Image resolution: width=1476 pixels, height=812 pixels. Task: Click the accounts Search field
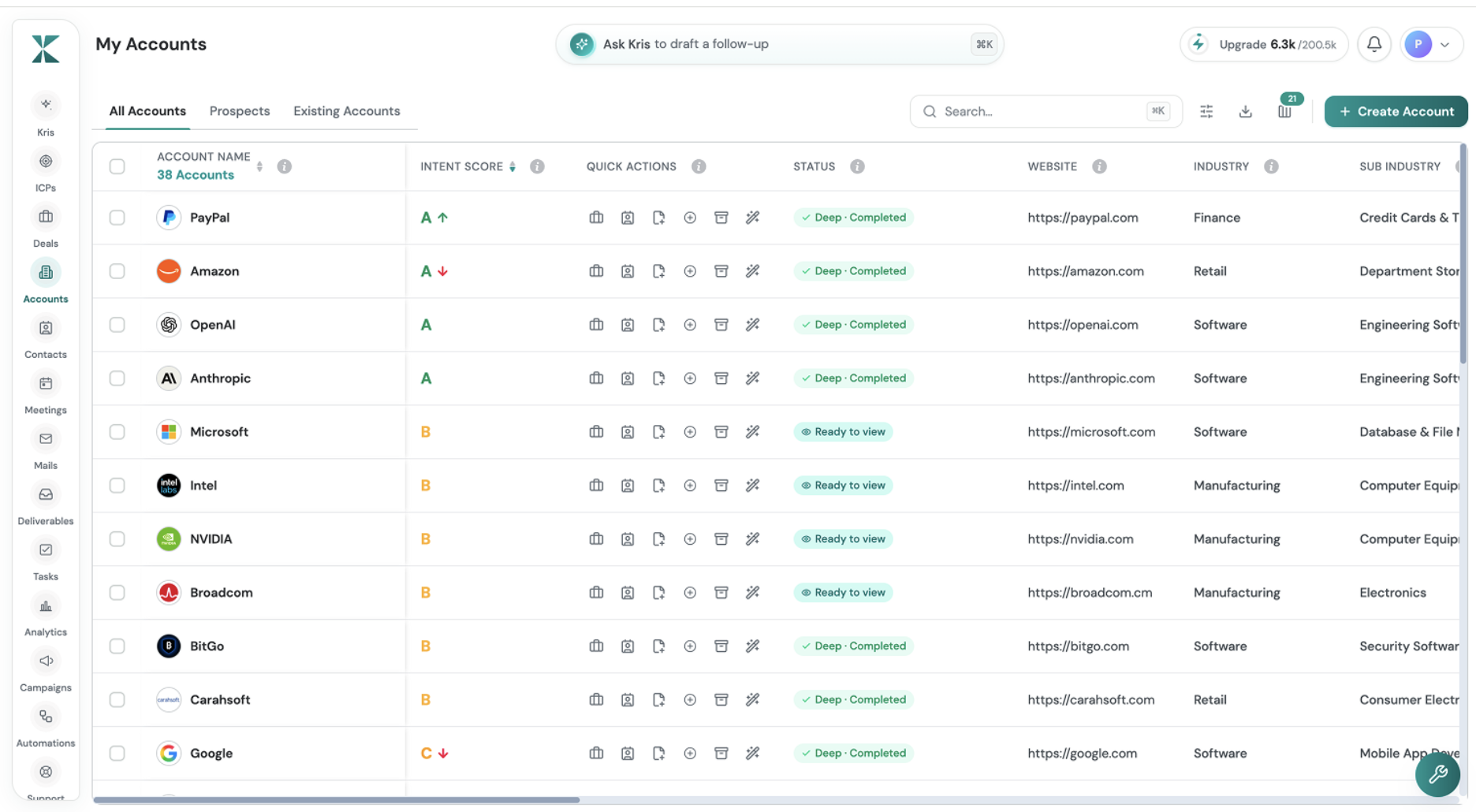click(x=1045, y=111)
